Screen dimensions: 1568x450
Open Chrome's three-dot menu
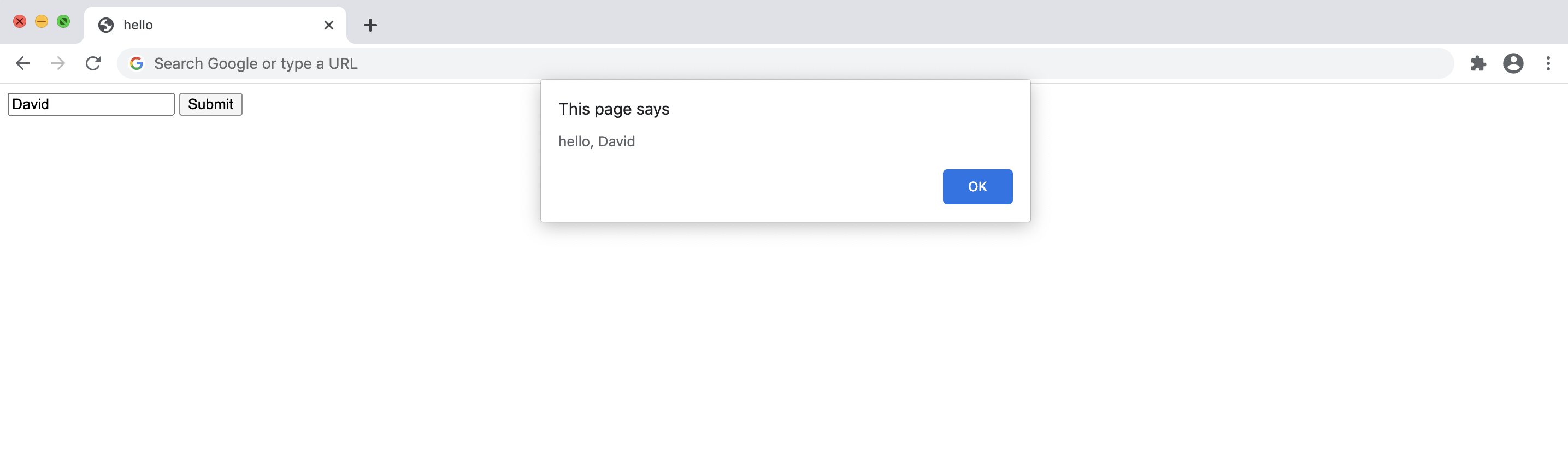[1548, 63]
